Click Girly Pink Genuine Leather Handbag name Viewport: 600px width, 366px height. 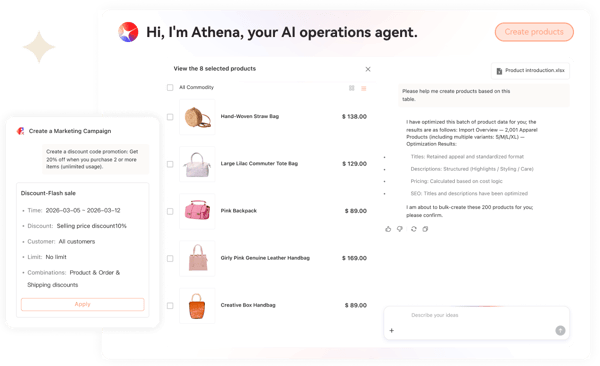tap(265, 258)
